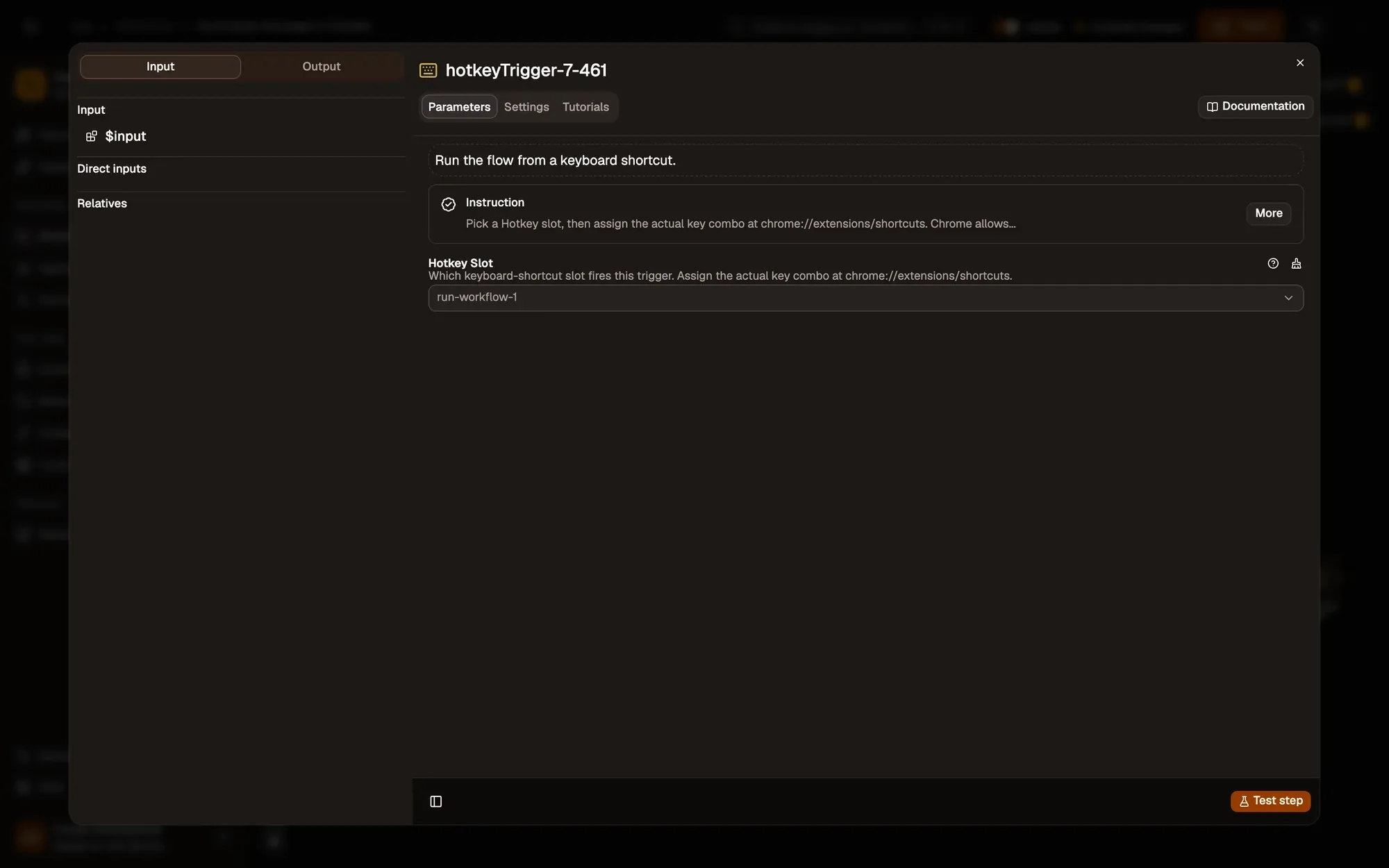This screenshot has height=868, width=1389.
Task: Switch to the Input panel tab
Action: (160, 67)
